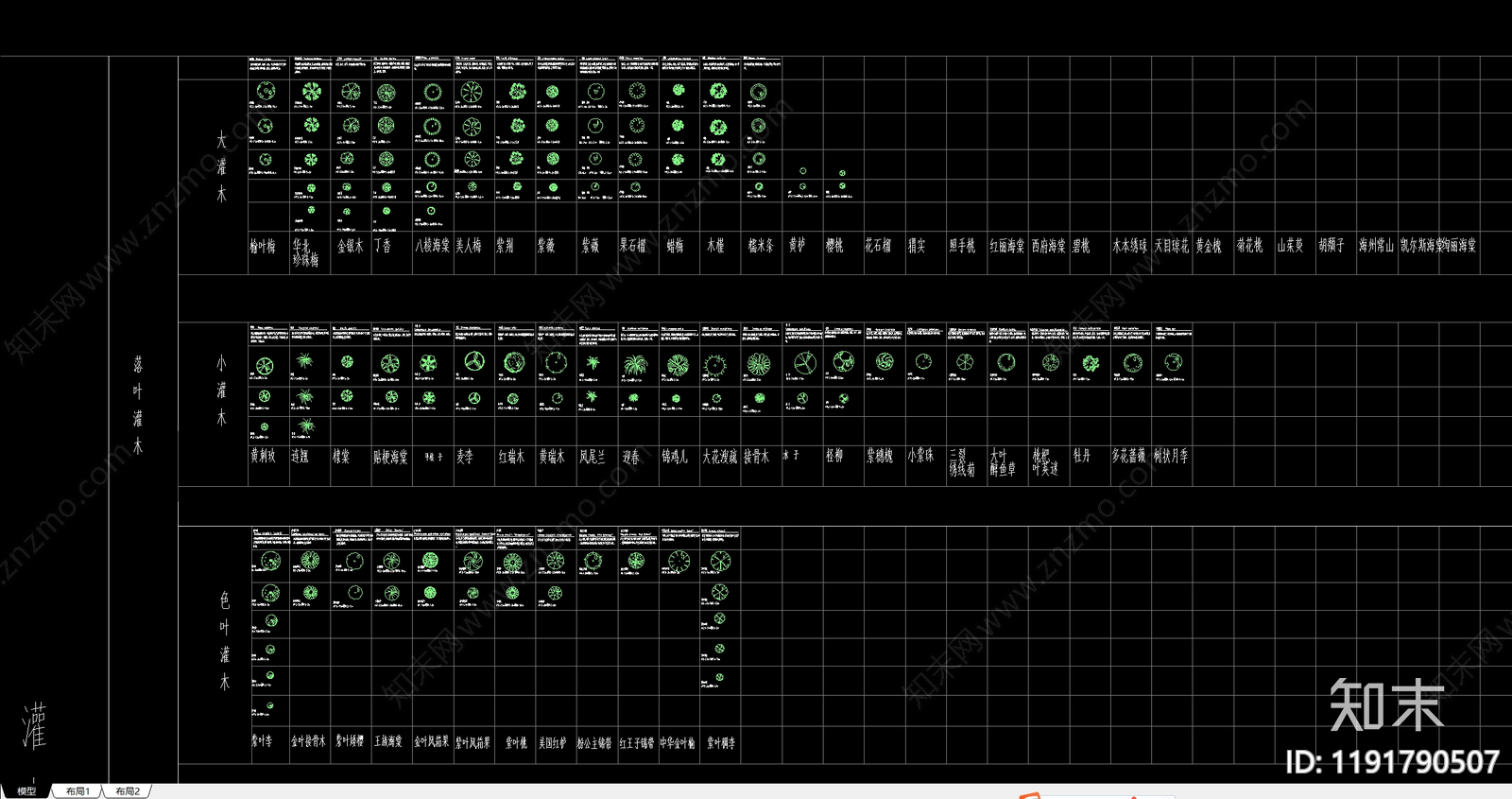Switch to the 模型 model tab
1512x799 pixels.
[x=26, y=791]
